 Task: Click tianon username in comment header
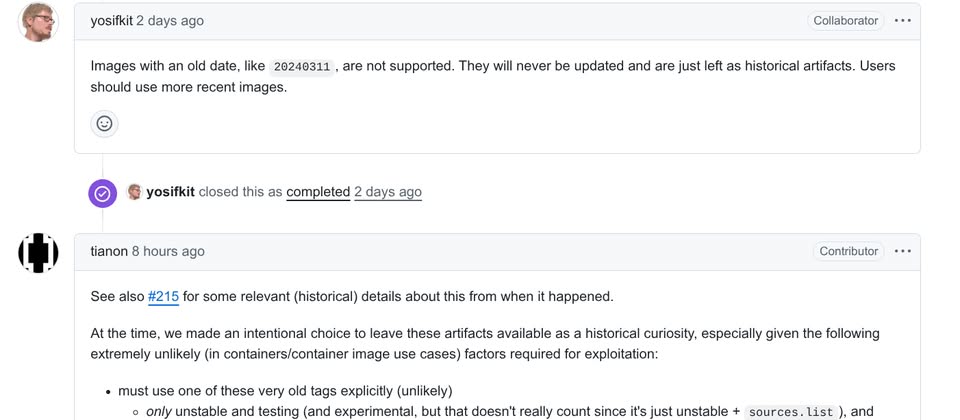109,251
